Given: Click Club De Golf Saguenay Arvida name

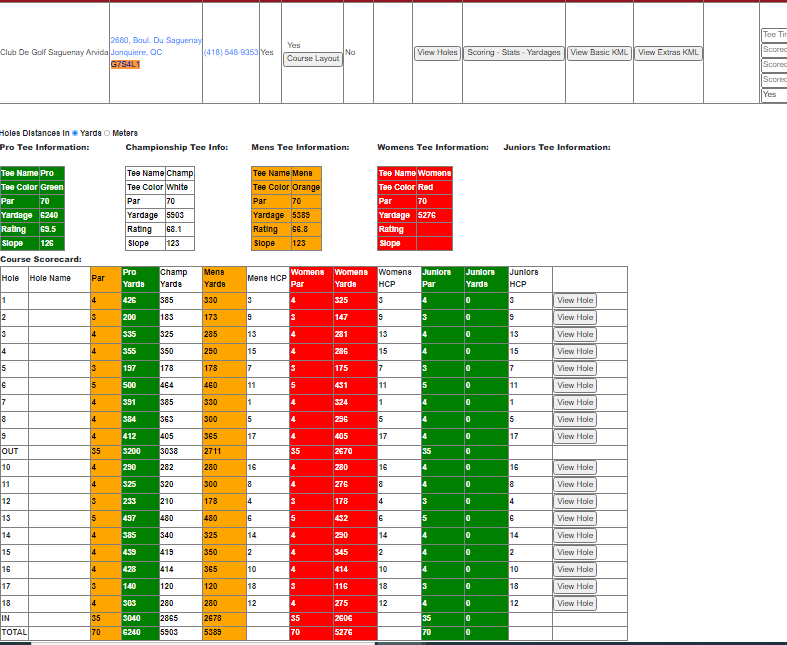Looking at the screenshot, I should (54, 52).
